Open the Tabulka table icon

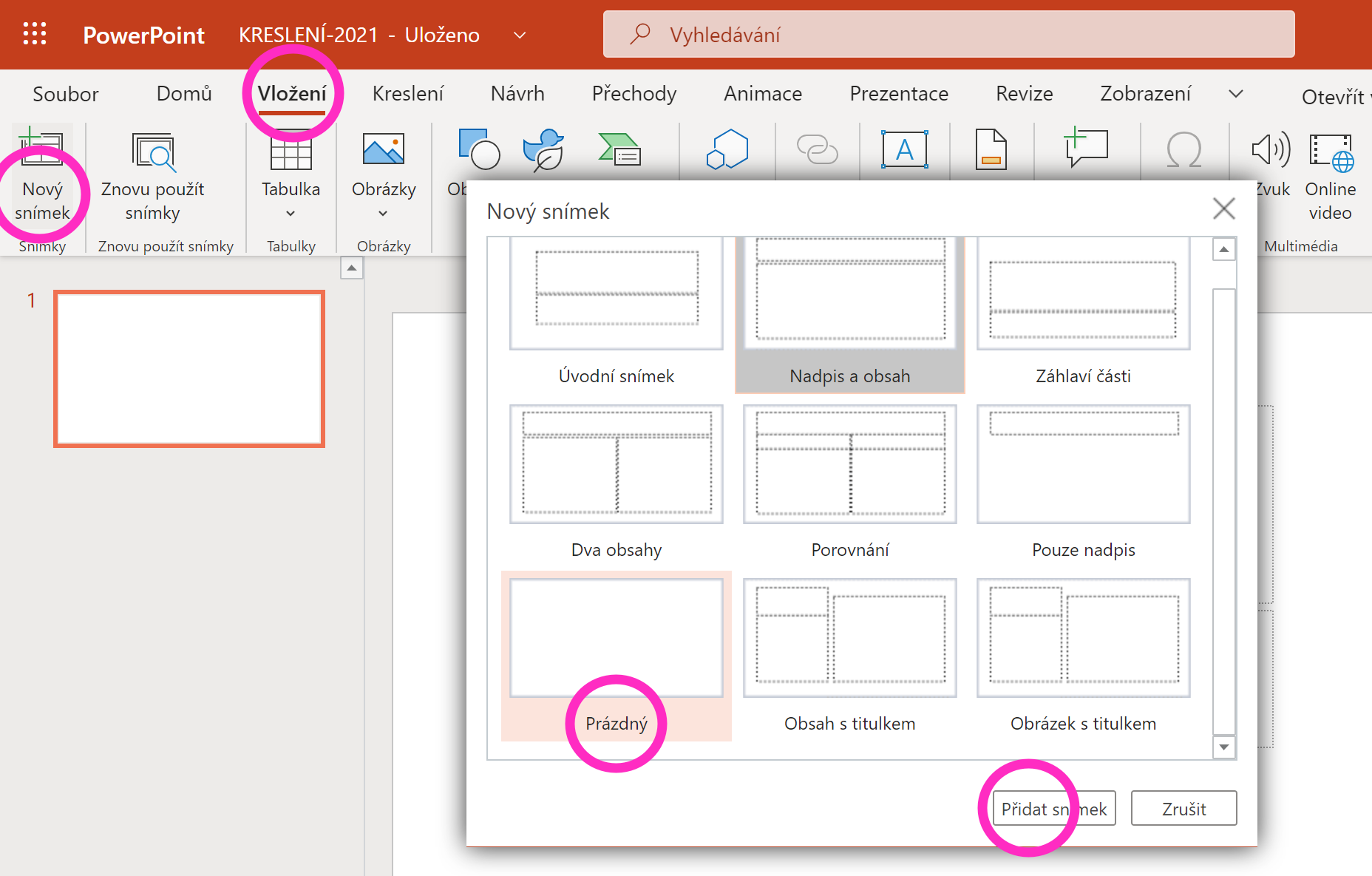click(x=291, y=152)
